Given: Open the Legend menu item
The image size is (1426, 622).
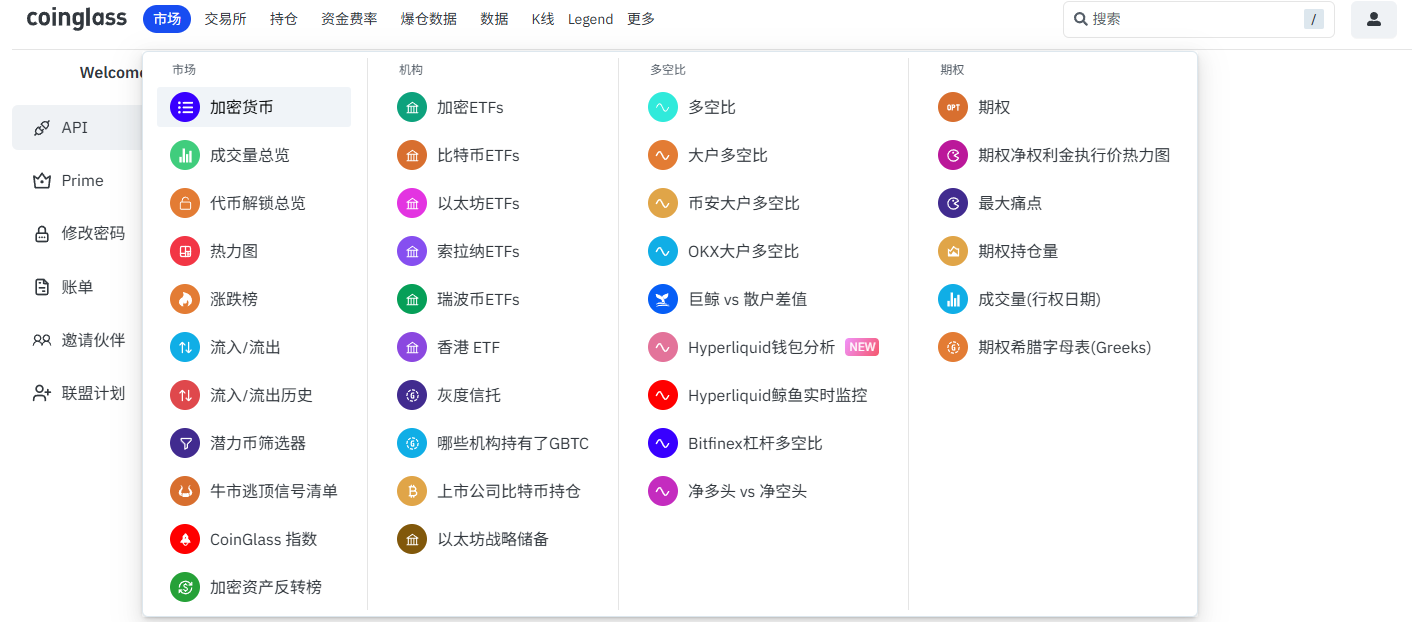Looking at the screenshot, I should click(x=590, y=19).
